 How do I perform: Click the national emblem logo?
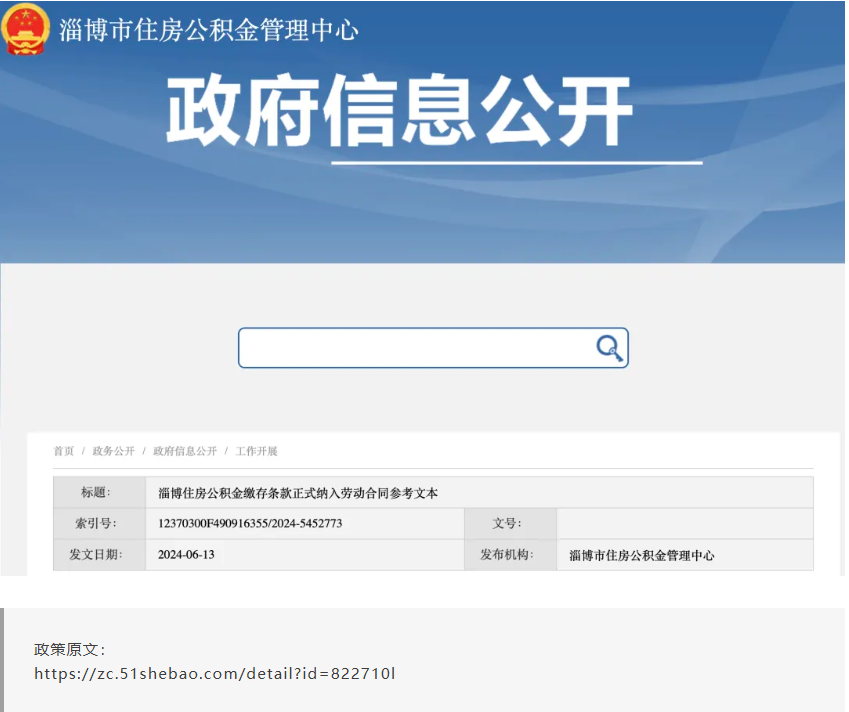26,29
